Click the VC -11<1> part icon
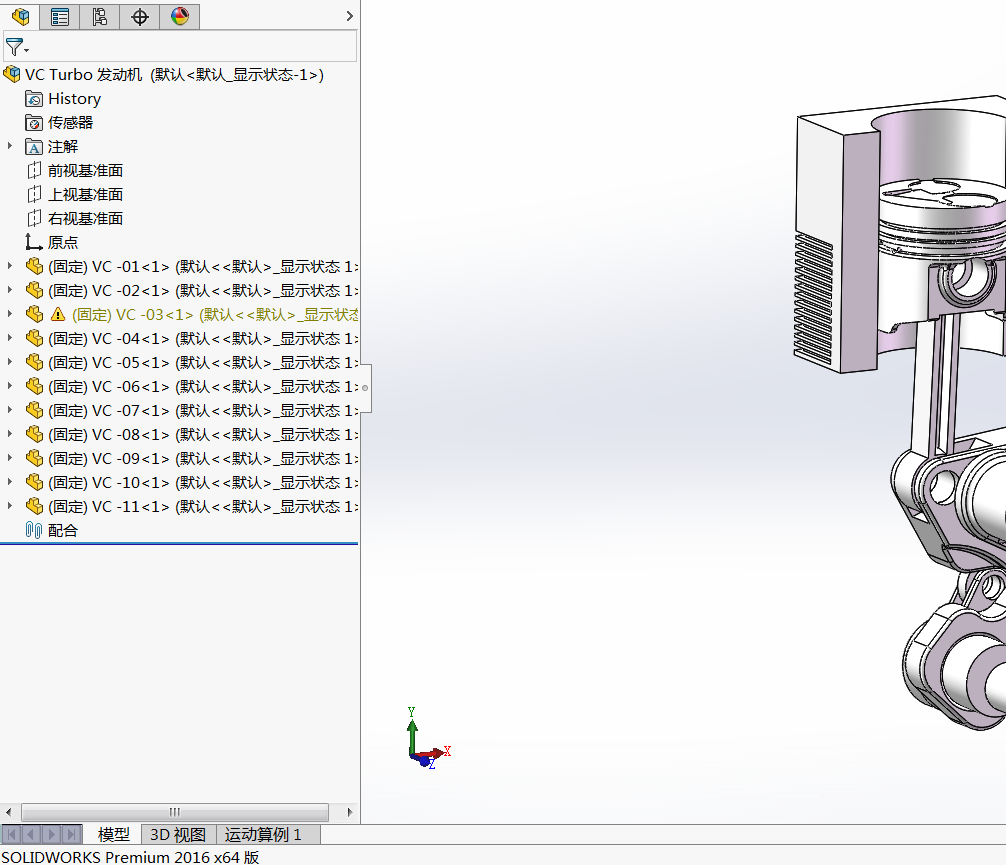This screenshot has width=1006, height=865. point(34,506)
